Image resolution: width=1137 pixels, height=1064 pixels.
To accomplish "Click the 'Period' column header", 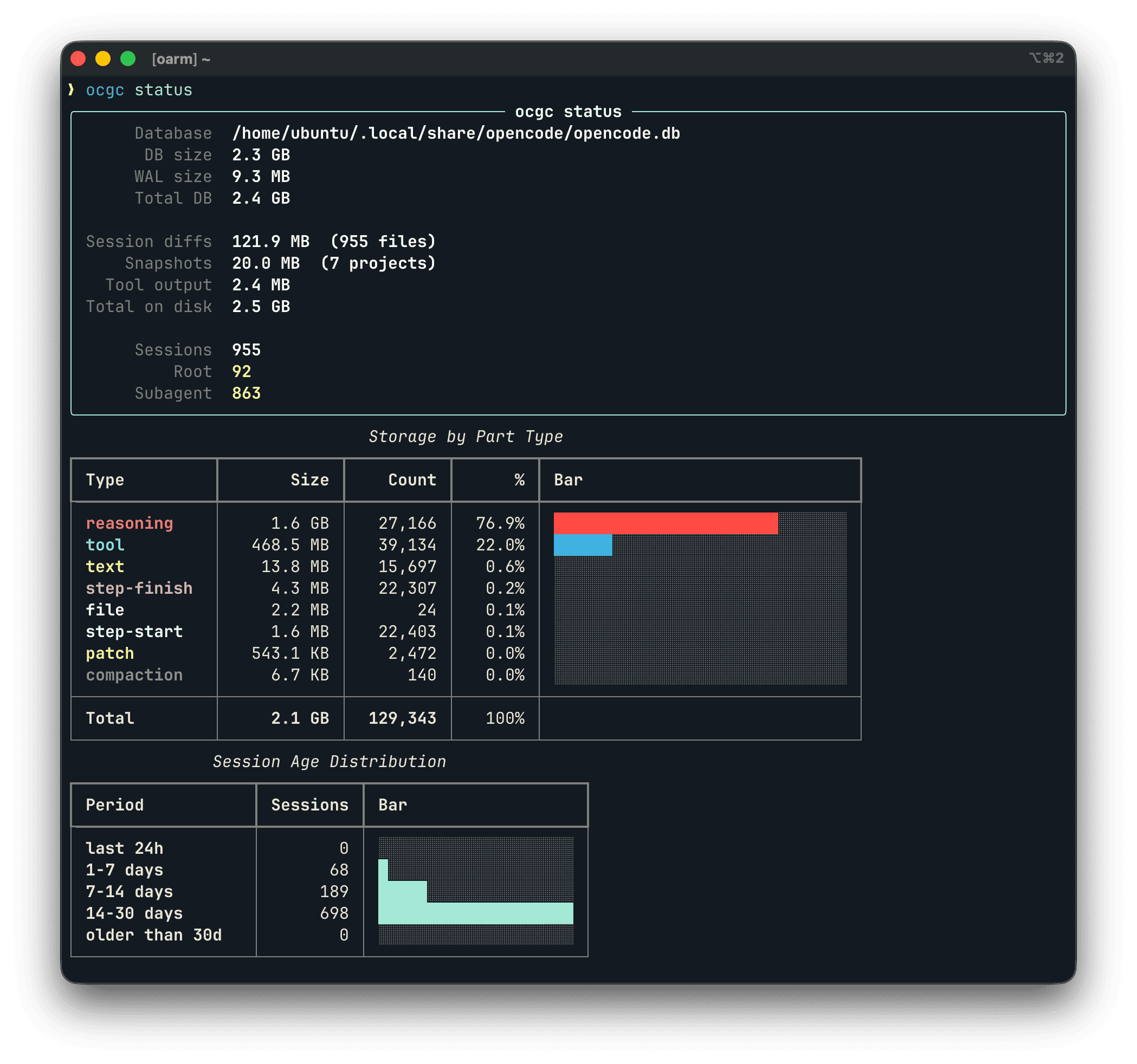I will 115,805.
